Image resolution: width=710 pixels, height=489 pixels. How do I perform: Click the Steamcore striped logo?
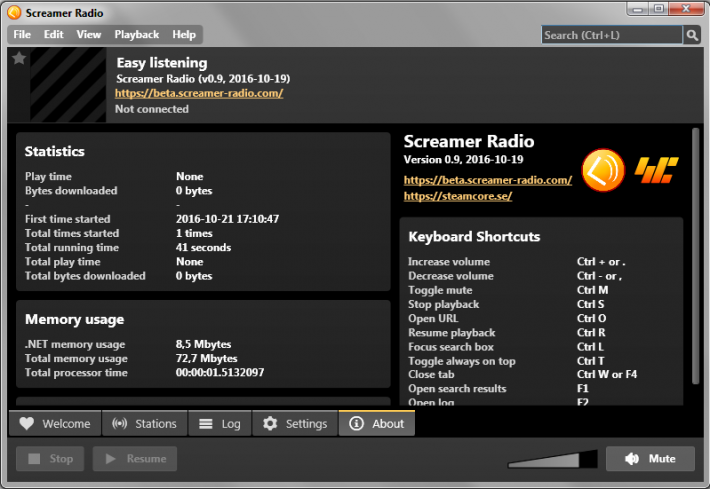(656, 170)
